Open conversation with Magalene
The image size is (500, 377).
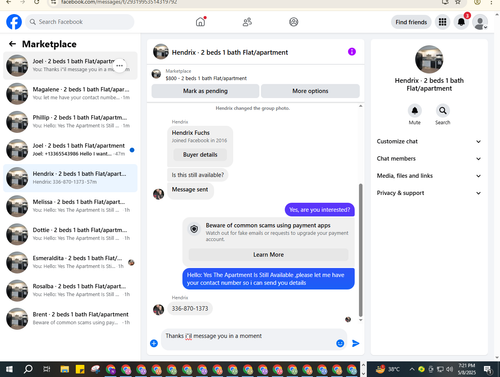point(70,94)
